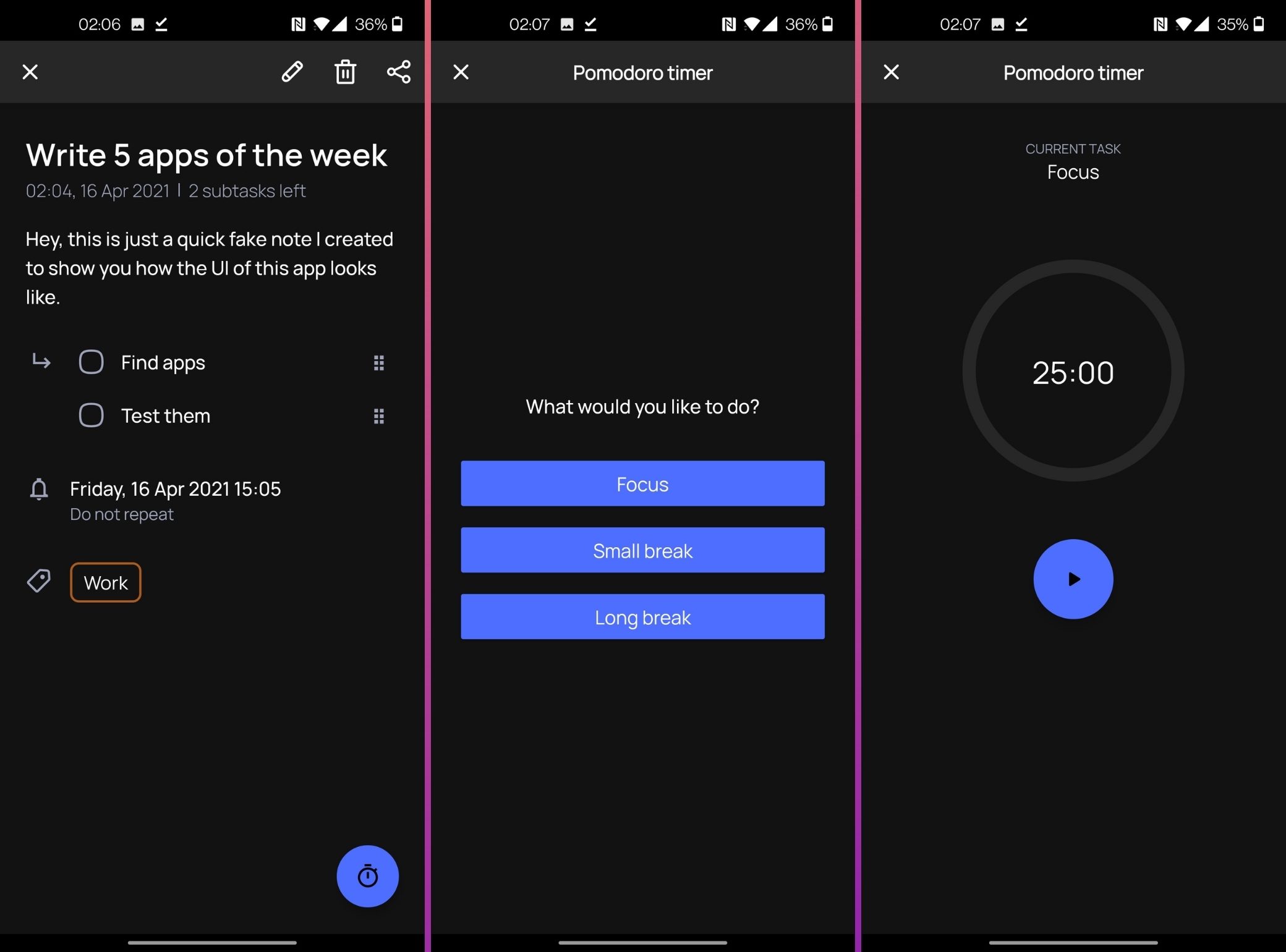This screenshot has width=1286, height=952.
Task: Click the drag handle icon for Test them
Action: click(378, 415)
